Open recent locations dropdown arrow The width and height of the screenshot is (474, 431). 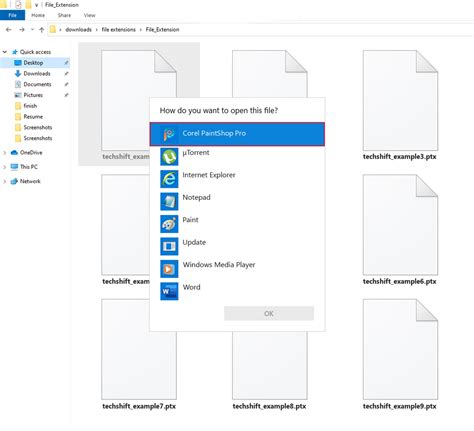pos(32,30)
